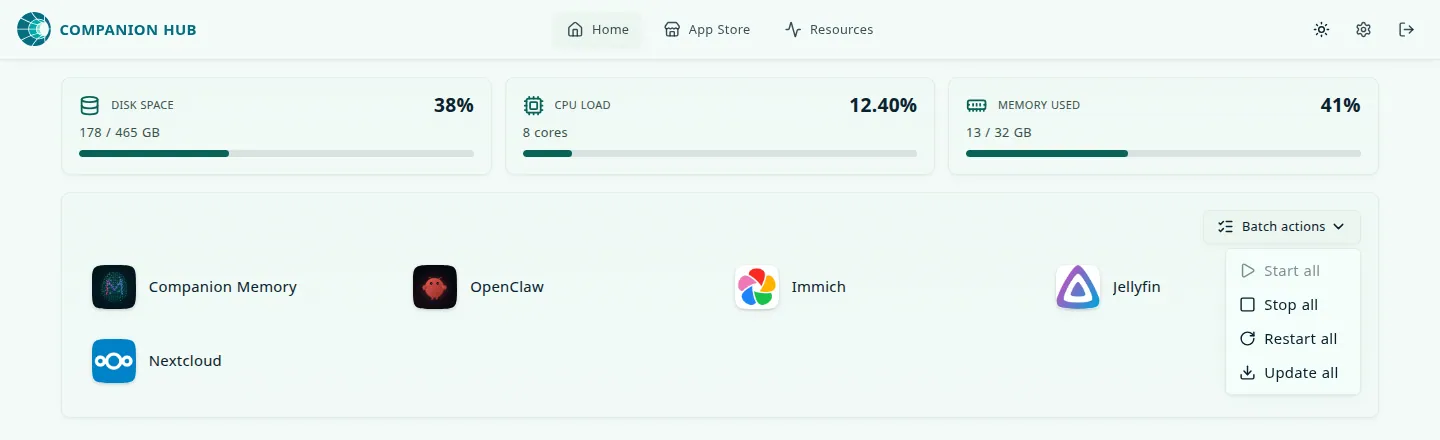Select Start all from batch menu
Screen dimensions: 1440x440
click(1292, 271)
